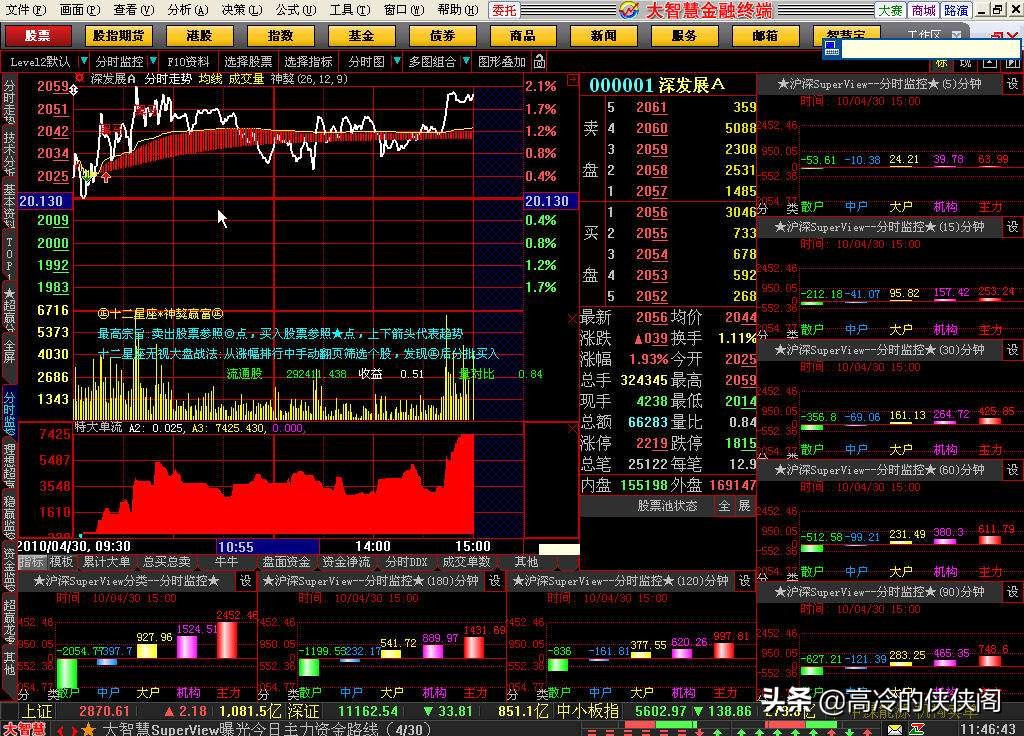
Task: Click the 基金 button
Action: coord(361,36)
